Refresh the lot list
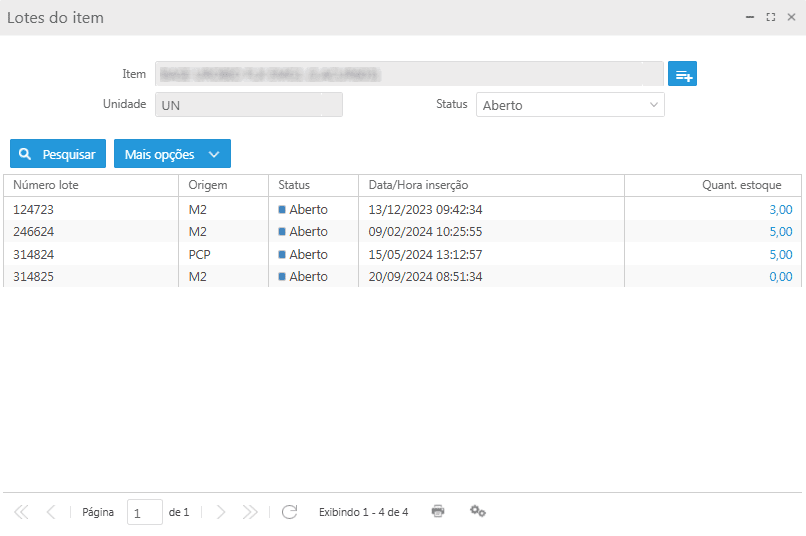806x536 pixels. pyautogui.click(x=290, y=512)
